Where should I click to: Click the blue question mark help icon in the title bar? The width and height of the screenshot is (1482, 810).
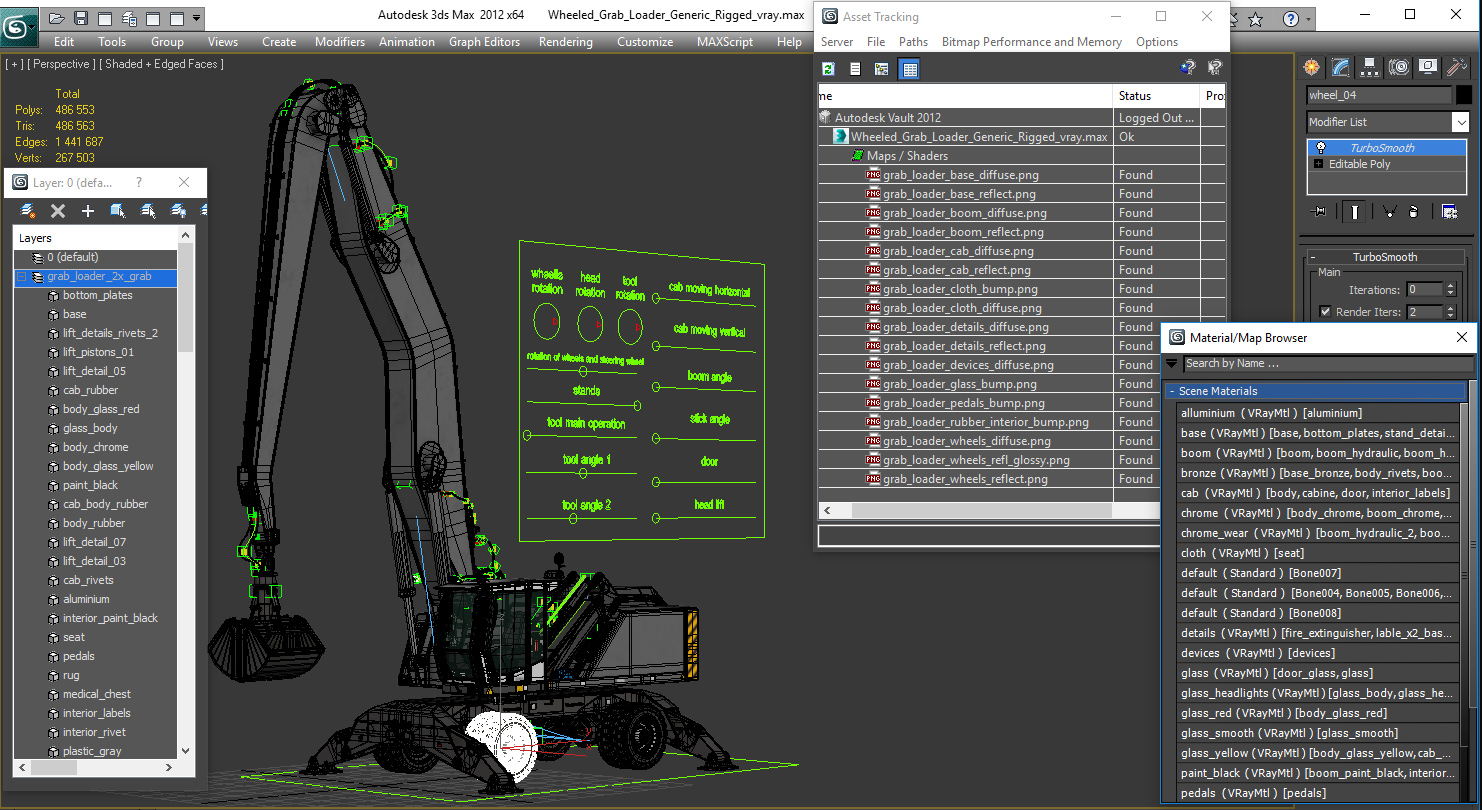(x=1291, y=19)
